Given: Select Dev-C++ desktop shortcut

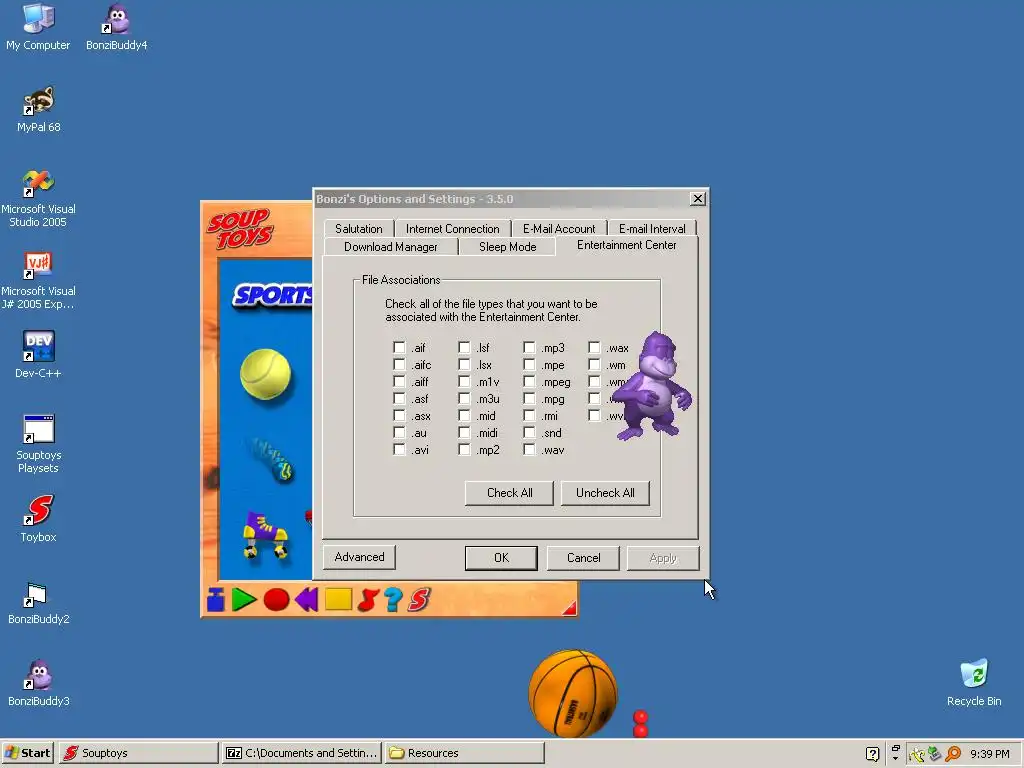Looking at the screenshot, I should pyautogui.click(x=38, y=355).
